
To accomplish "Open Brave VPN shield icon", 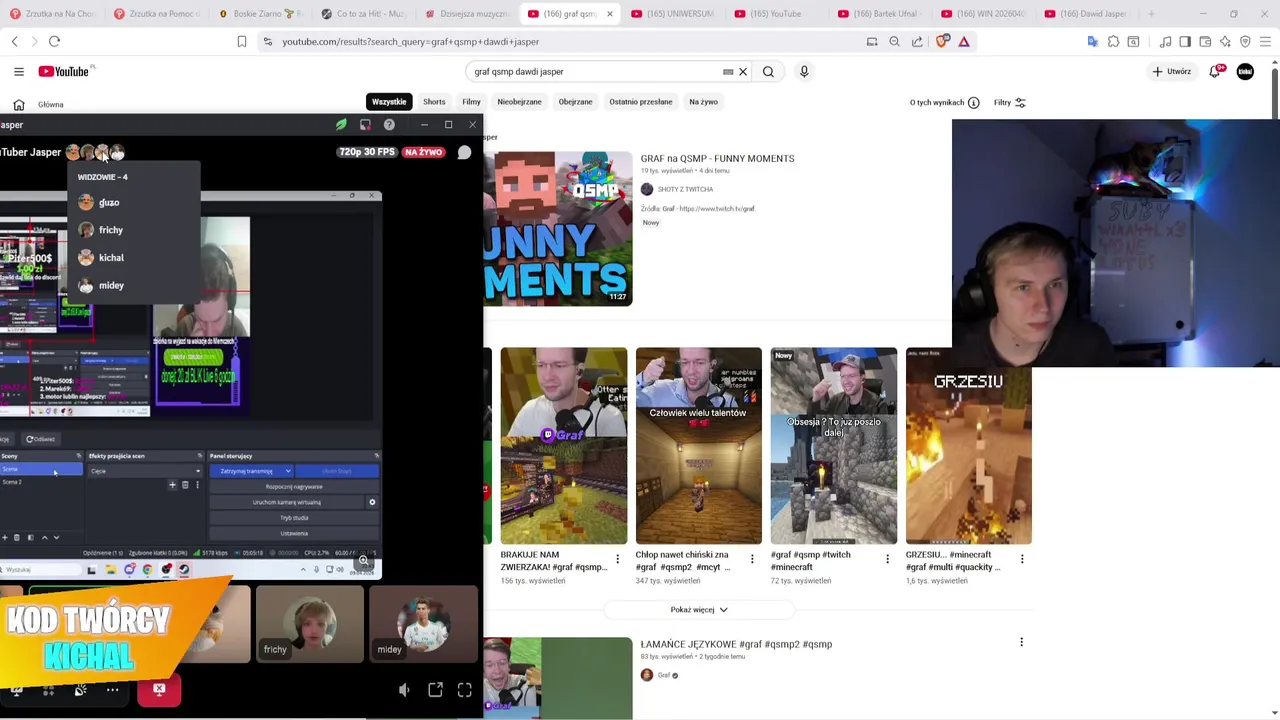I will coord(1245,41).
